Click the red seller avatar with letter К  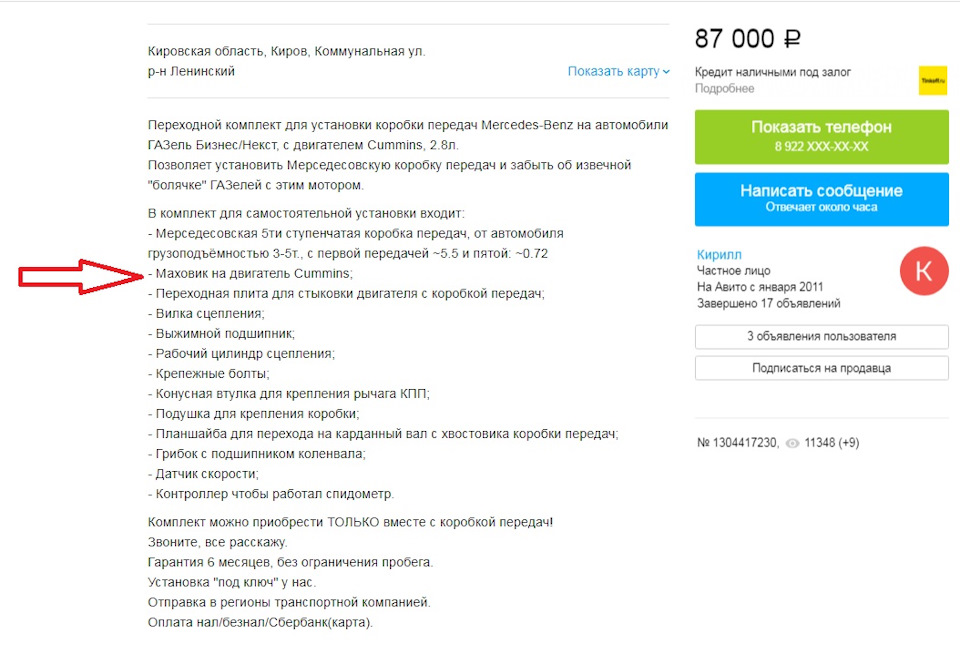tap(923, 270)
